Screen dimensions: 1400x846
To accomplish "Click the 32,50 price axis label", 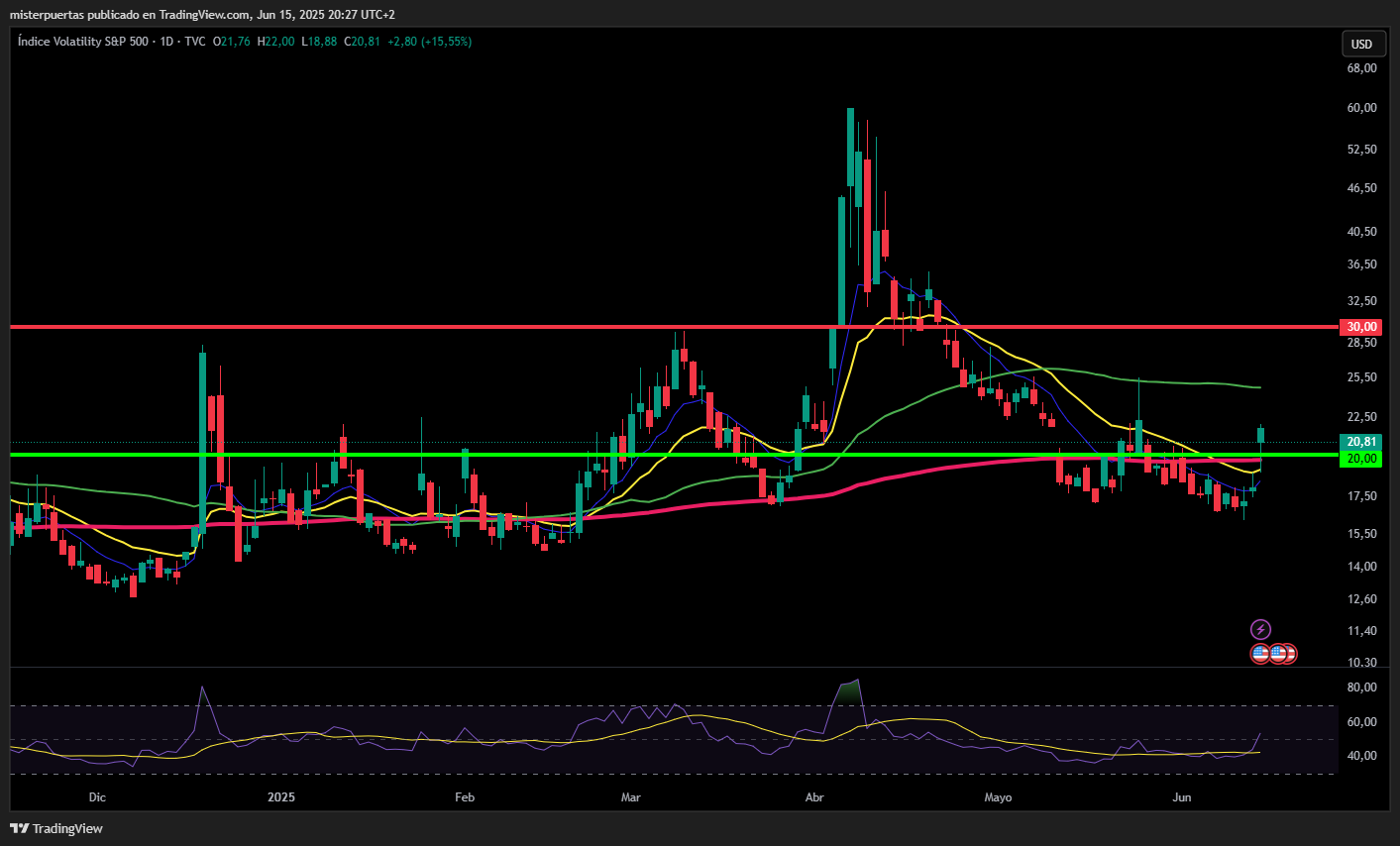I will click(1362, 301).
